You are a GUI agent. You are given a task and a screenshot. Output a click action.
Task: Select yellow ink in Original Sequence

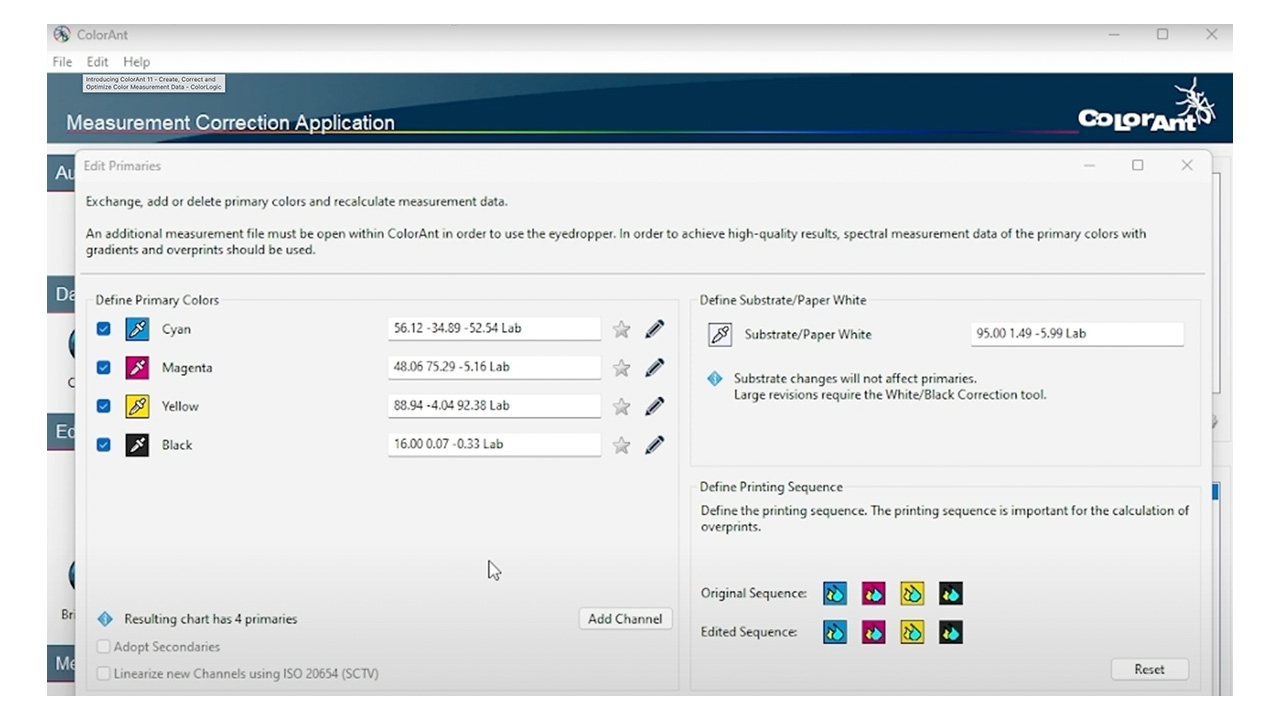coord(912,594)
